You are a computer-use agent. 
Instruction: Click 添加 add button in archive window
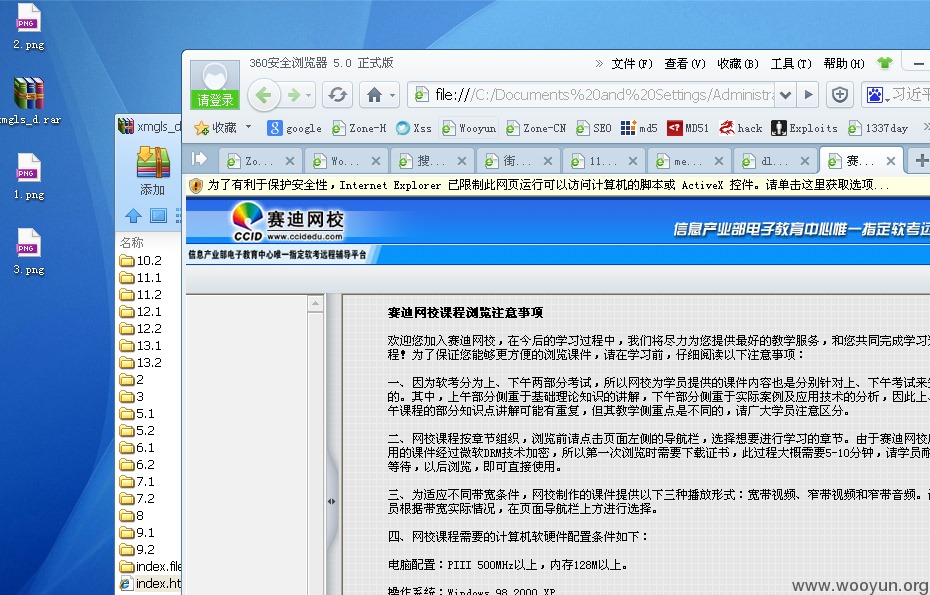pyautogui.click(x=152, y=171)
